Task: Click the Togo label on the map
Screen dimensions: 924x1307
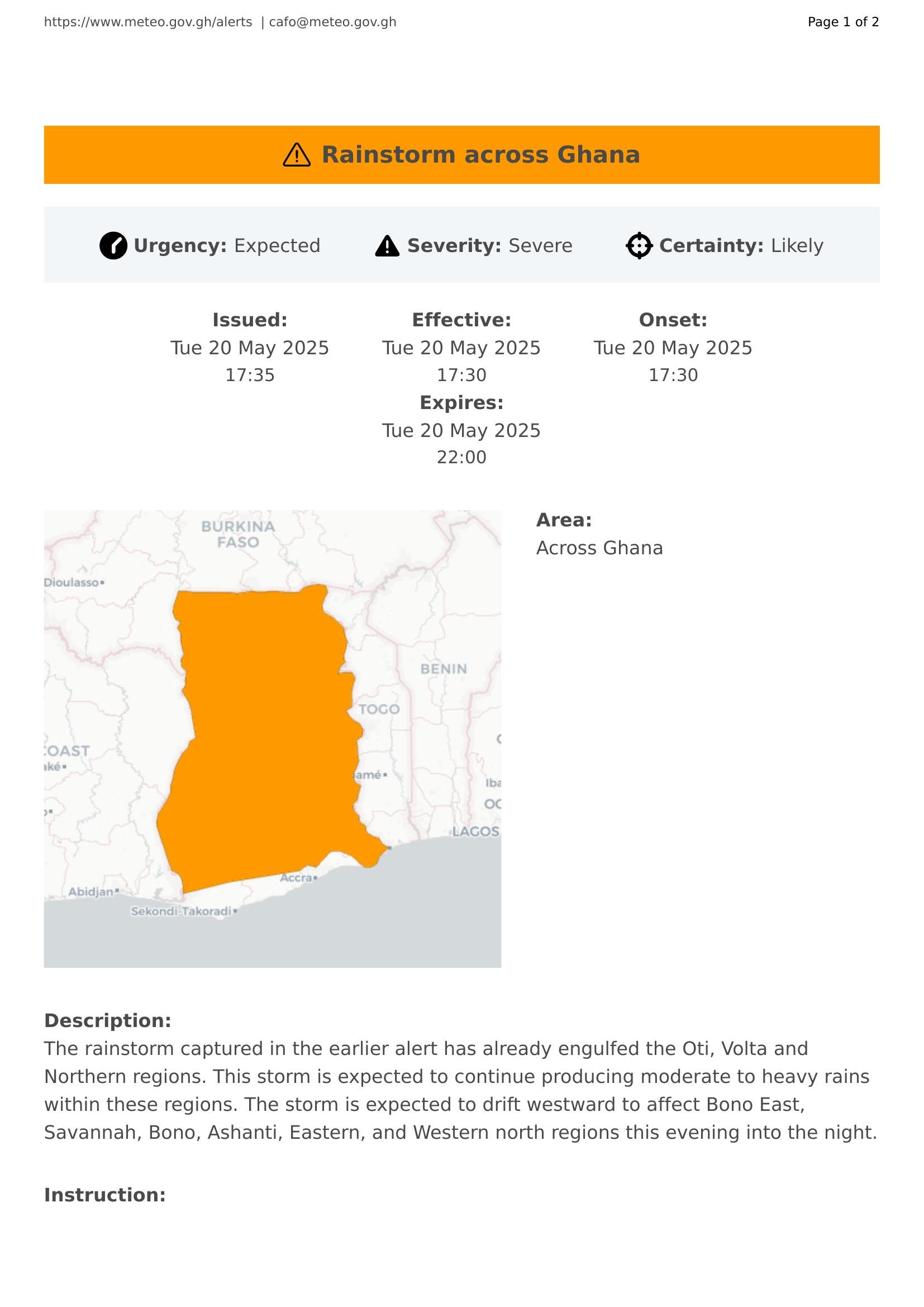Action: point(379,709)
